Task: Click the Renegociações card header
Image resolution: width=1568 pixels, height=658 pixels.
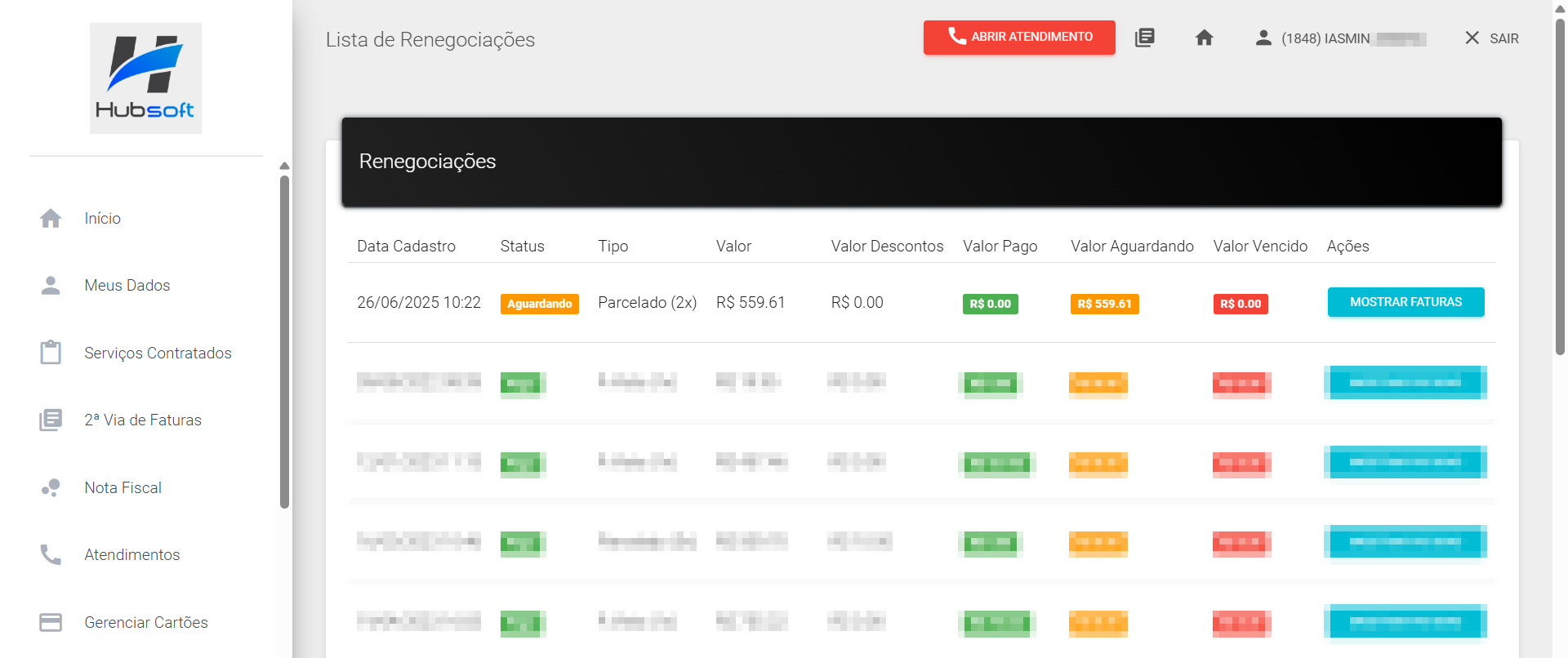Action: [922, 162]
